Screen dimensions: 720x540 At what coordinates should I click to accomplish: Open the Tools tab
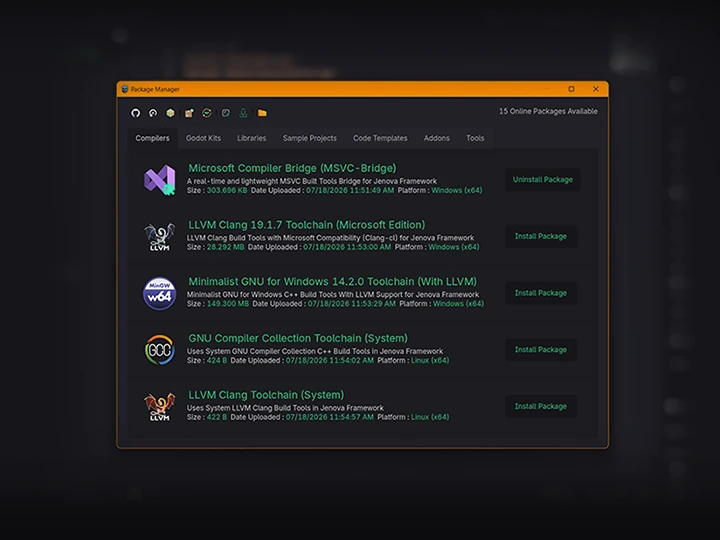475,138
